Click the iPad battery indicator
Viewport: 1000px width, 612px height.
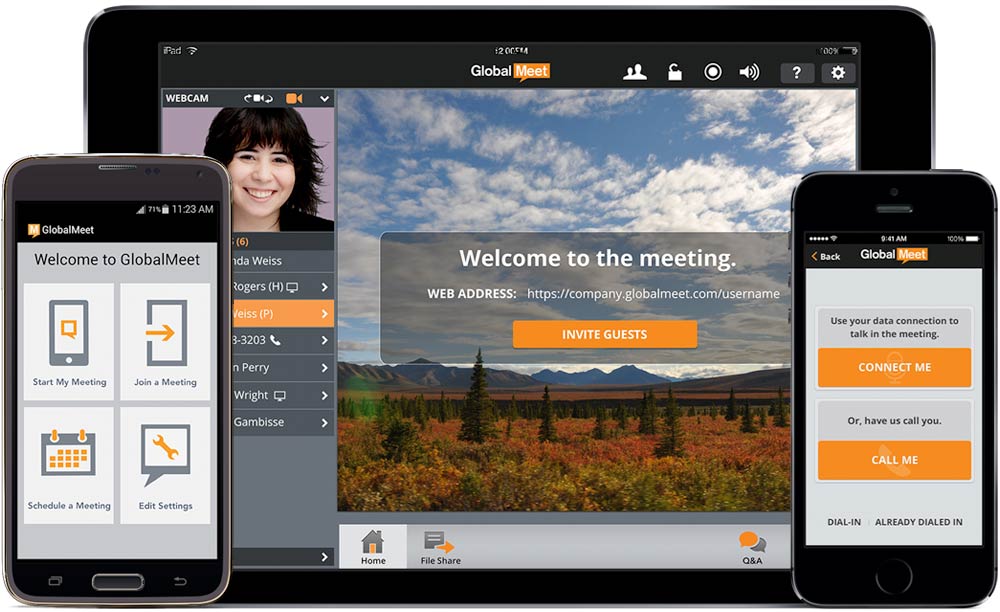(849, 50)
